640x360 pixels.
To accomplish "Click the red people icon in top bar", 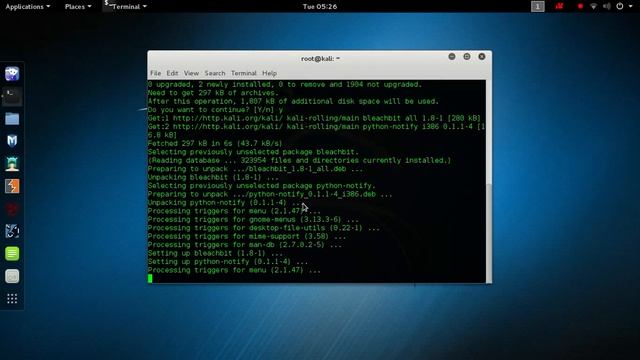I will click(559, 6).
